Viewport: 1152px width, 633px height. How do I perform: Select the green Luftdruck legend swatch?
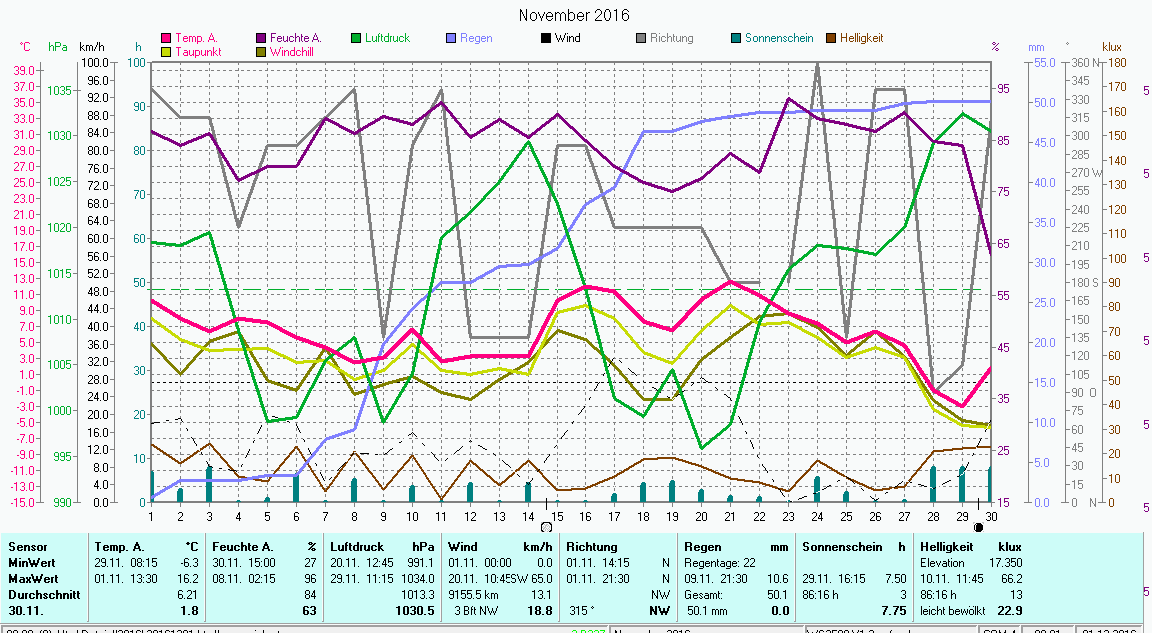click(357, 38)
